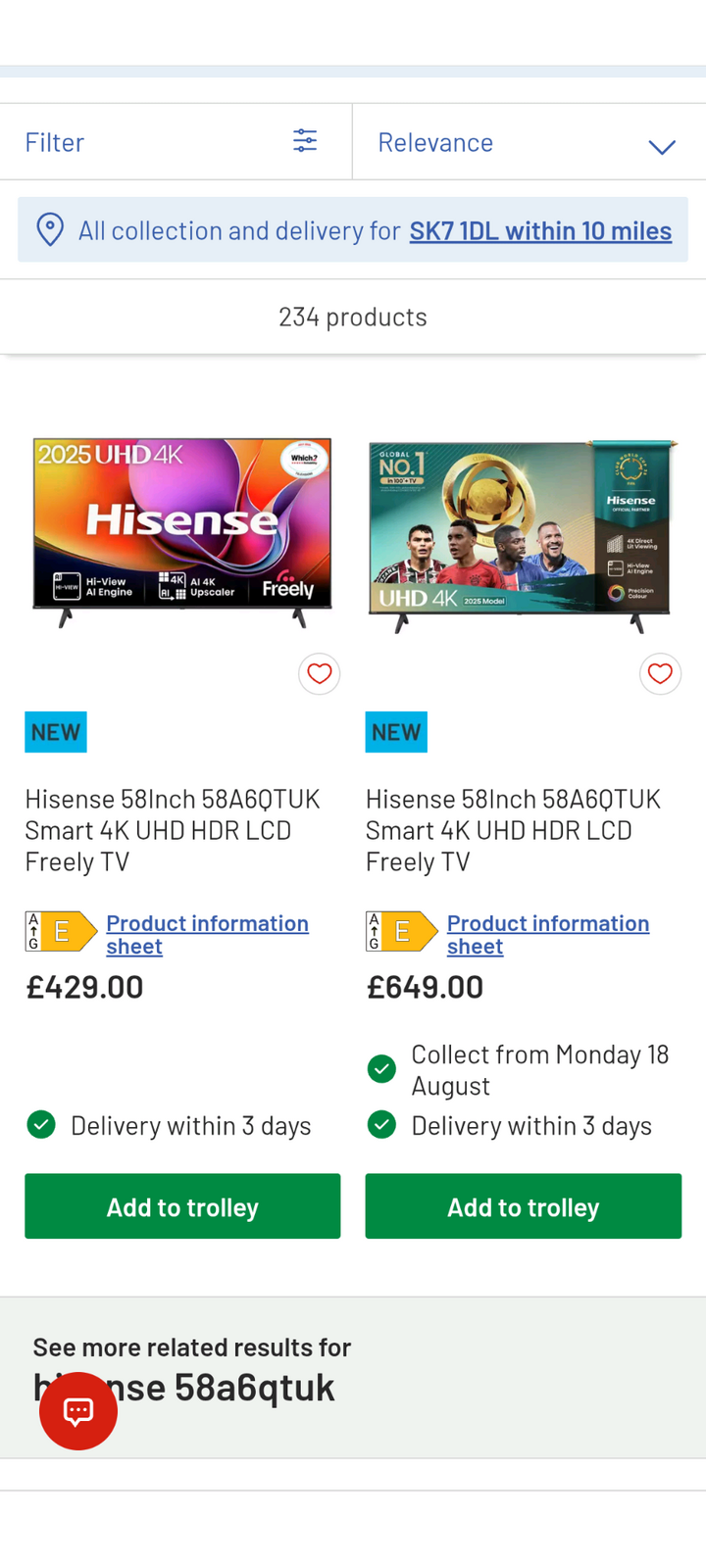Click the 2025 UHD 4K Hisense TV image
The image size is (706, 1568).
pyautogui.click(x=182, y=529)
